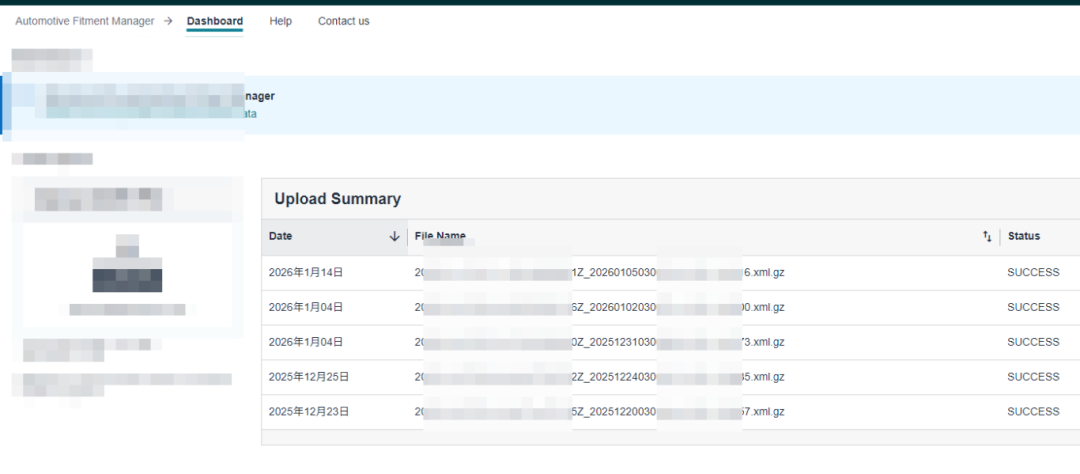Go to Automotive Fitment Manager breadcrumb
This screenshot has height=474, width=1080.
pyautogui.click(x=85, y=21)
